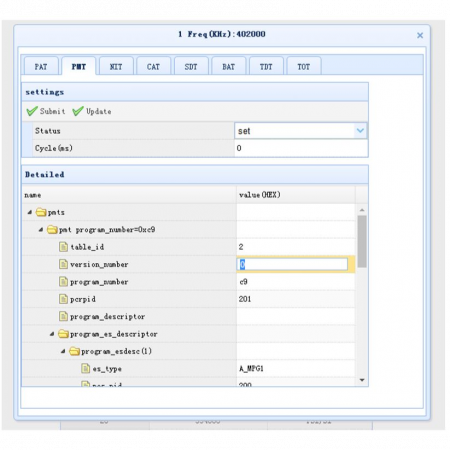Viewport: 450px width, 450px height.
Task: Click the version_number document icon
Action: click(x=63, y=264)
